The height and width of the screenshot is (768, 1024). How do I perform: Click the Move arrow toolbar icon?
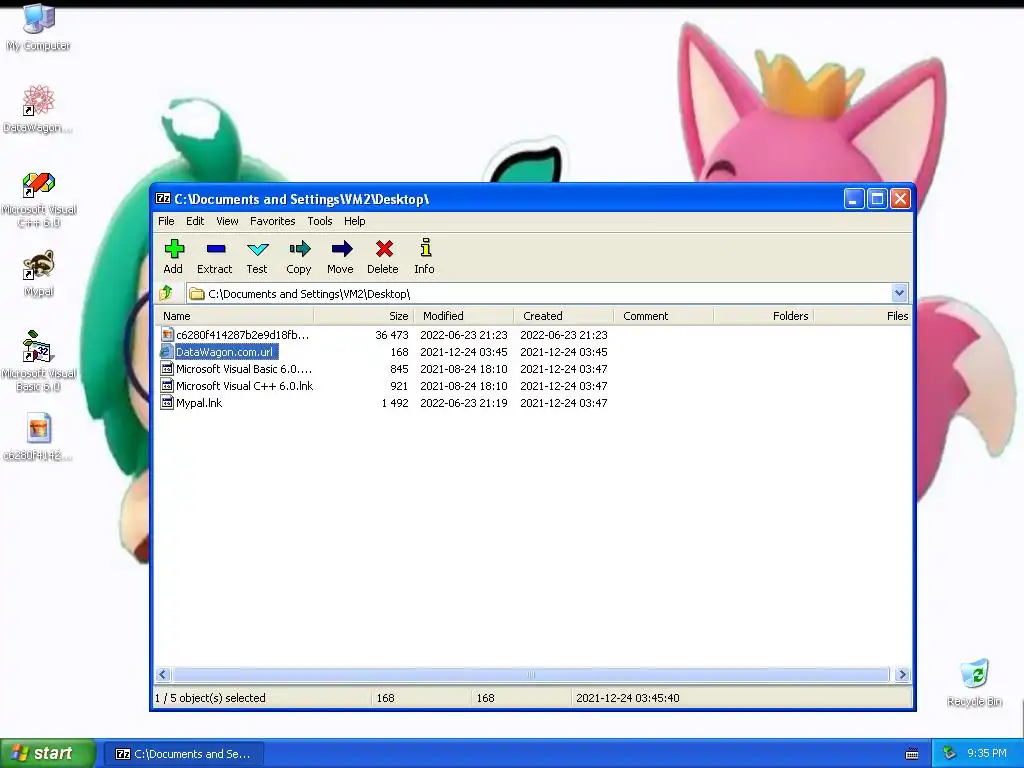tap(341, 249)
